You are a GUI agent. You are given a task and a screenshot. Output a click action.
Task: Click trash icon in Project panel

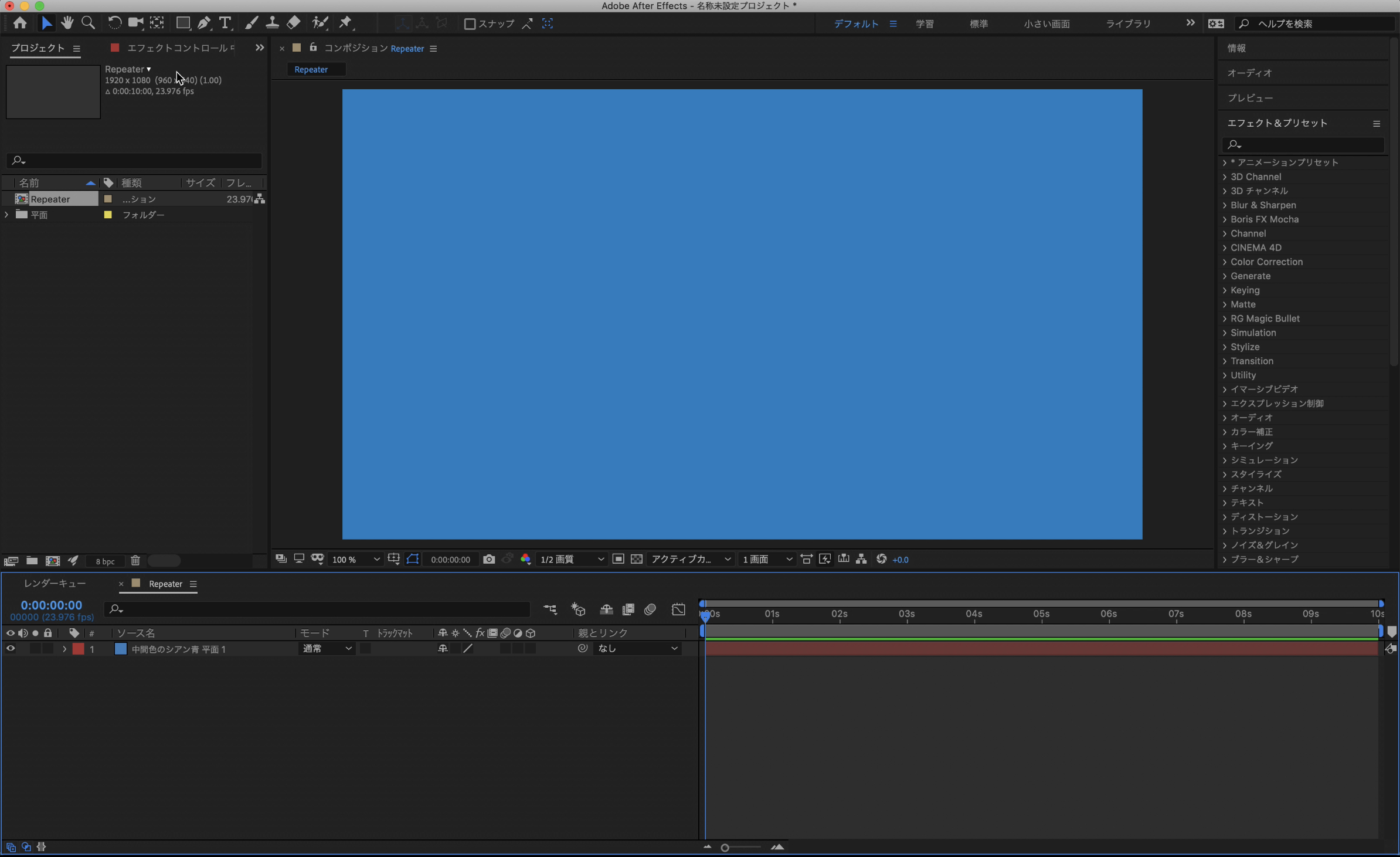[x=135, y=561]
